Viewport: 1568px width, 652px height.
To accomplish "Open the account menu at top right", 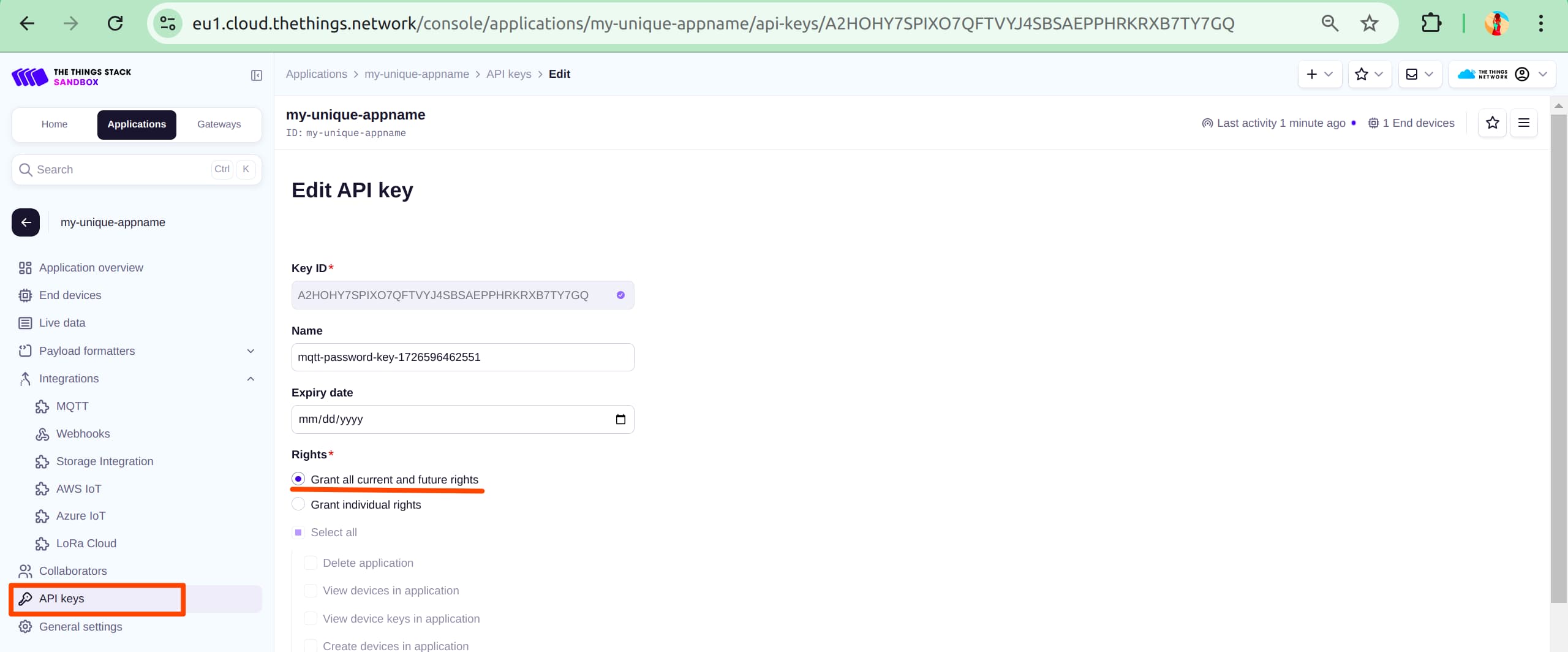I will (1523, 74).
